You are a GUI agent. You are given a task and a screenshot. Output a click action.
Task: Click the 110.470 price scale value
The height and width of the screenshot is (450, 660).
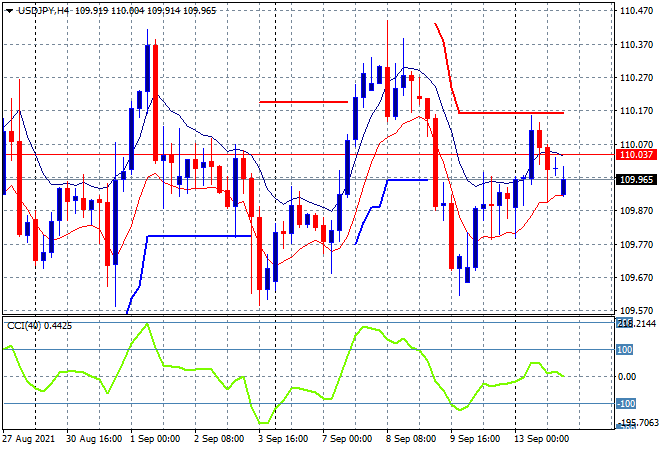pos(636,11)
